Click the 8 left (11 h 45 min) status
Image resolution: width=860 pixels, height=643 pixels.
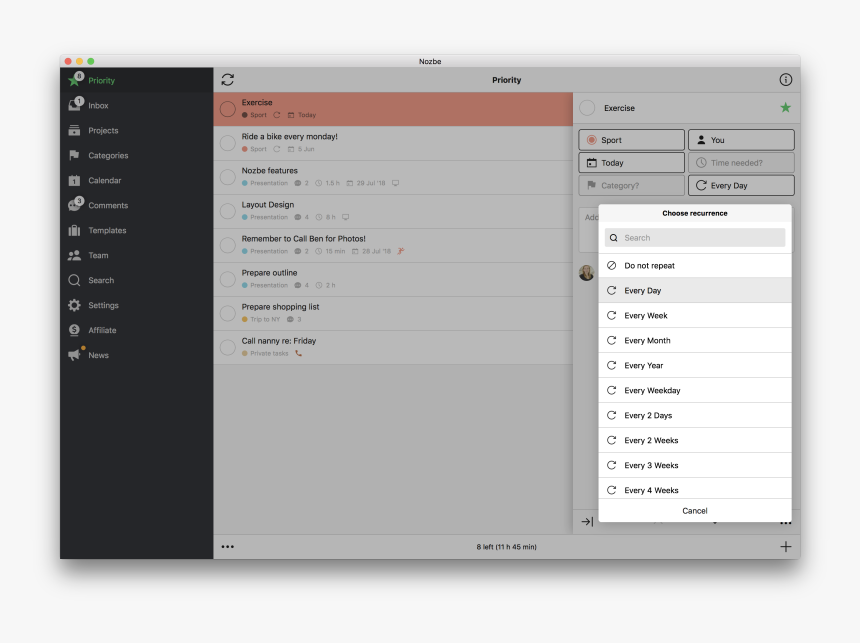(506, 547)
